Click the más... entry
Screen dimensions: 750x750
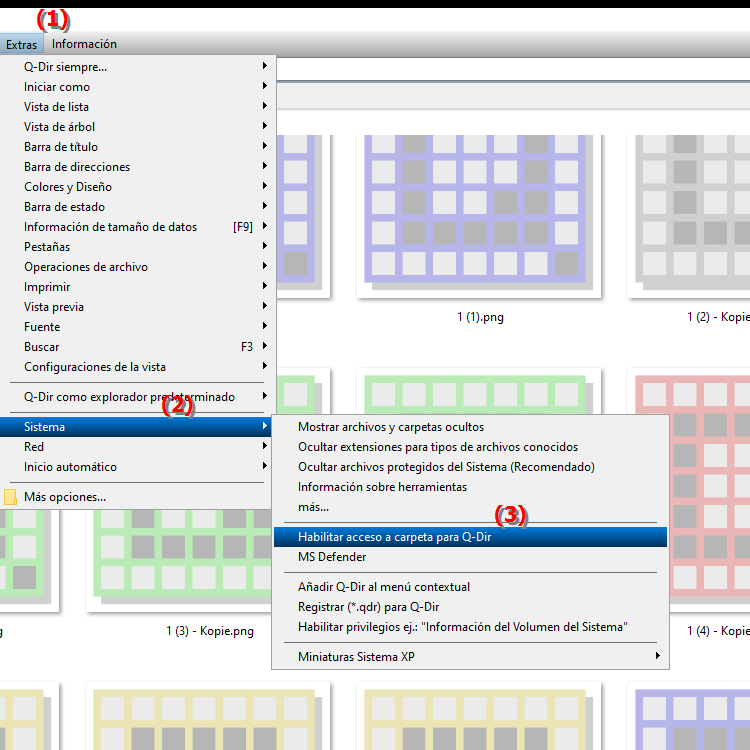[x=470, y=507]
